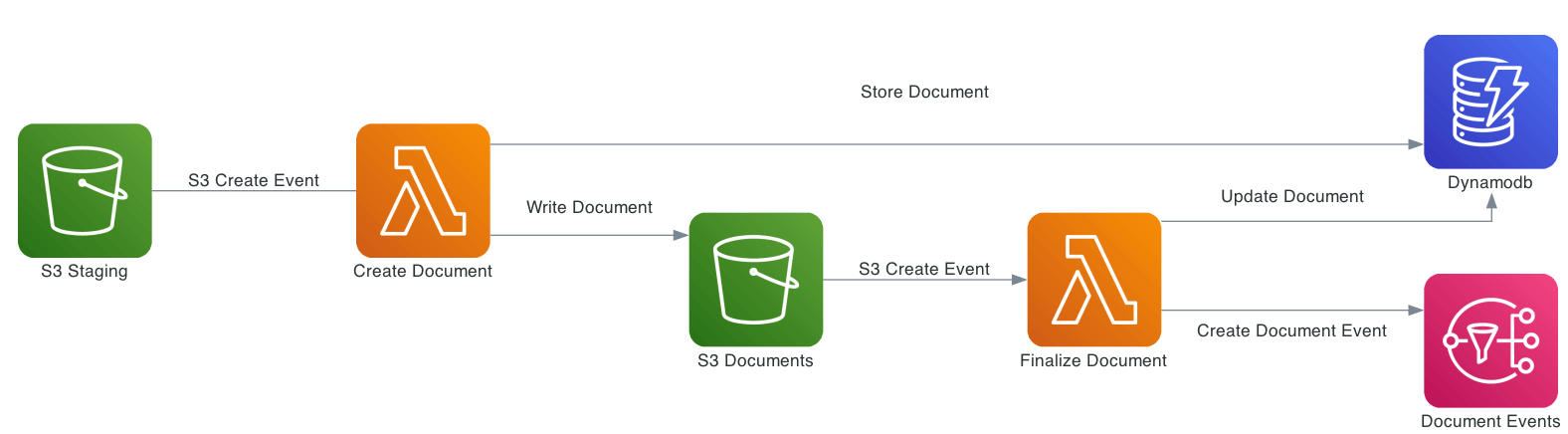Click the 'S3 Staging' label
1568x434 pixels.
[x=85, y=271]
